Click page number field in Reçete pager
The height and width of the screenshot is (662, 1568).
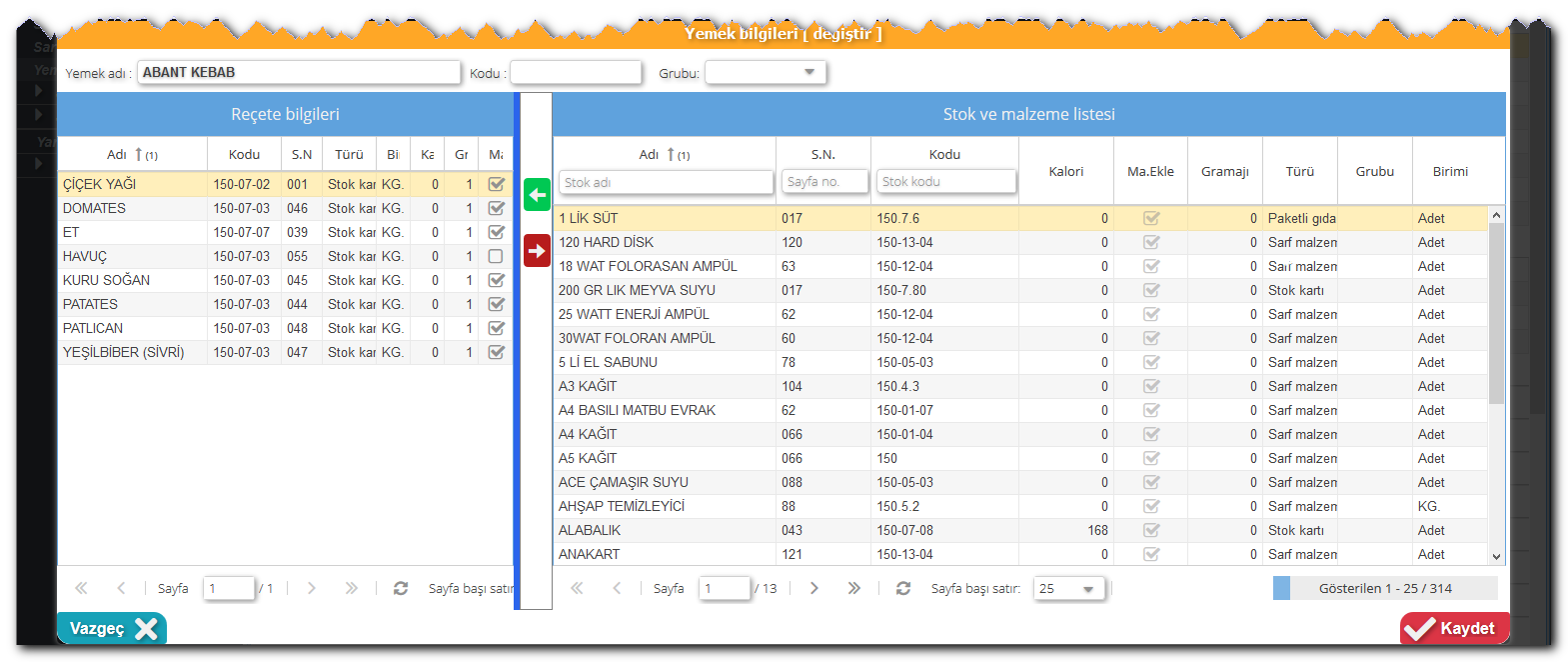229,588
